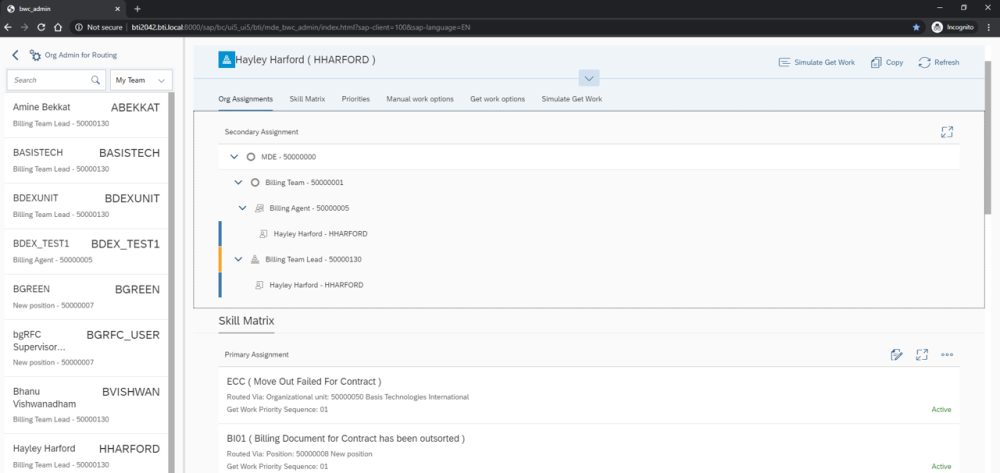Maximize the Secondary Assignment panel
The height and width of the screenshot is (473, 1000).
[x=947, y=132]
